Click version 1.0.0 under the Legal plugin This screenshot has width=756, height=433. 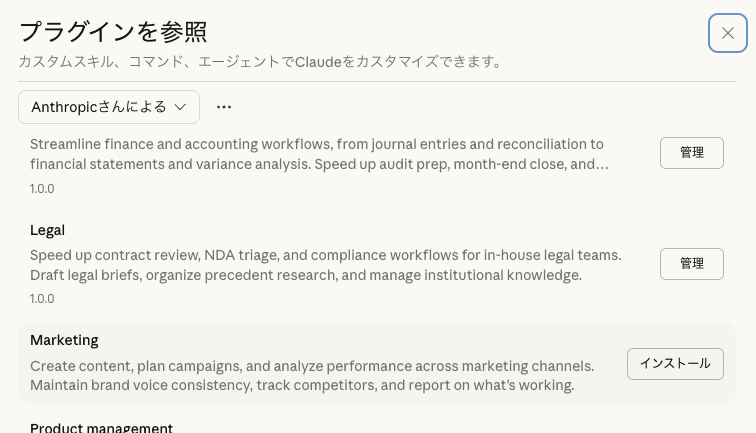coord(42,298)
